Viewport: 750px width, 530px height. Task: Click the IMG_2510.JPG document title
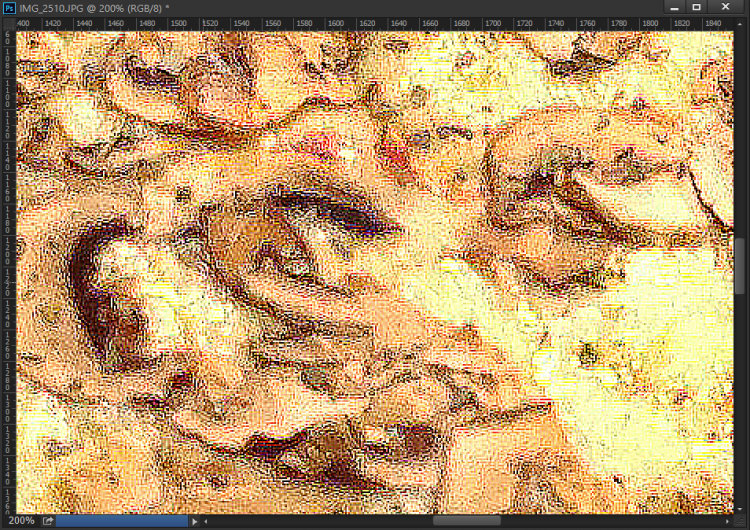coord(95,9)
